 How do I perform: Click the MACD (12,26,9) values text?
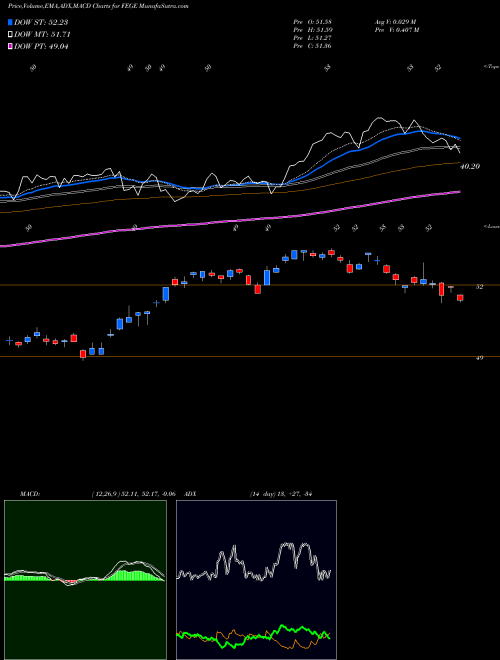135,494
